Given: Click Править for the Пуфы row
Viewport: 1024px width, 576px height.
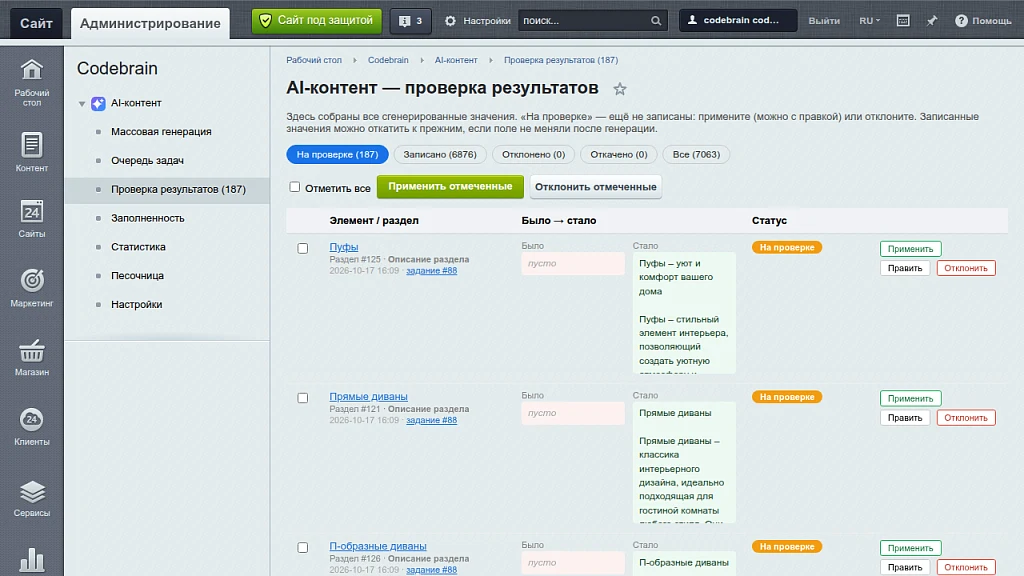Looking at the screenshot, I should [x=904, y=268].
